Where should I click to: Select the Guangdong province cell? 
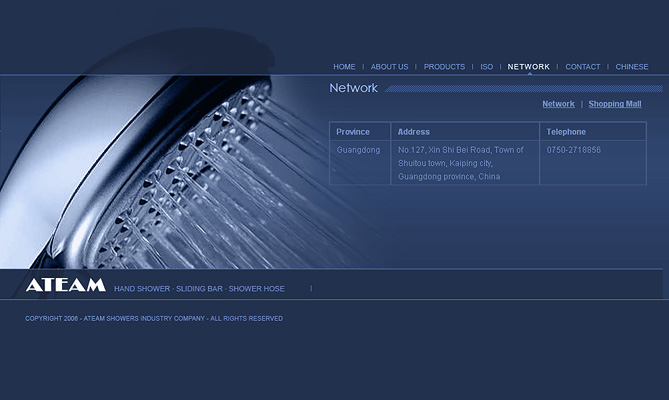(x=358, y=150)
